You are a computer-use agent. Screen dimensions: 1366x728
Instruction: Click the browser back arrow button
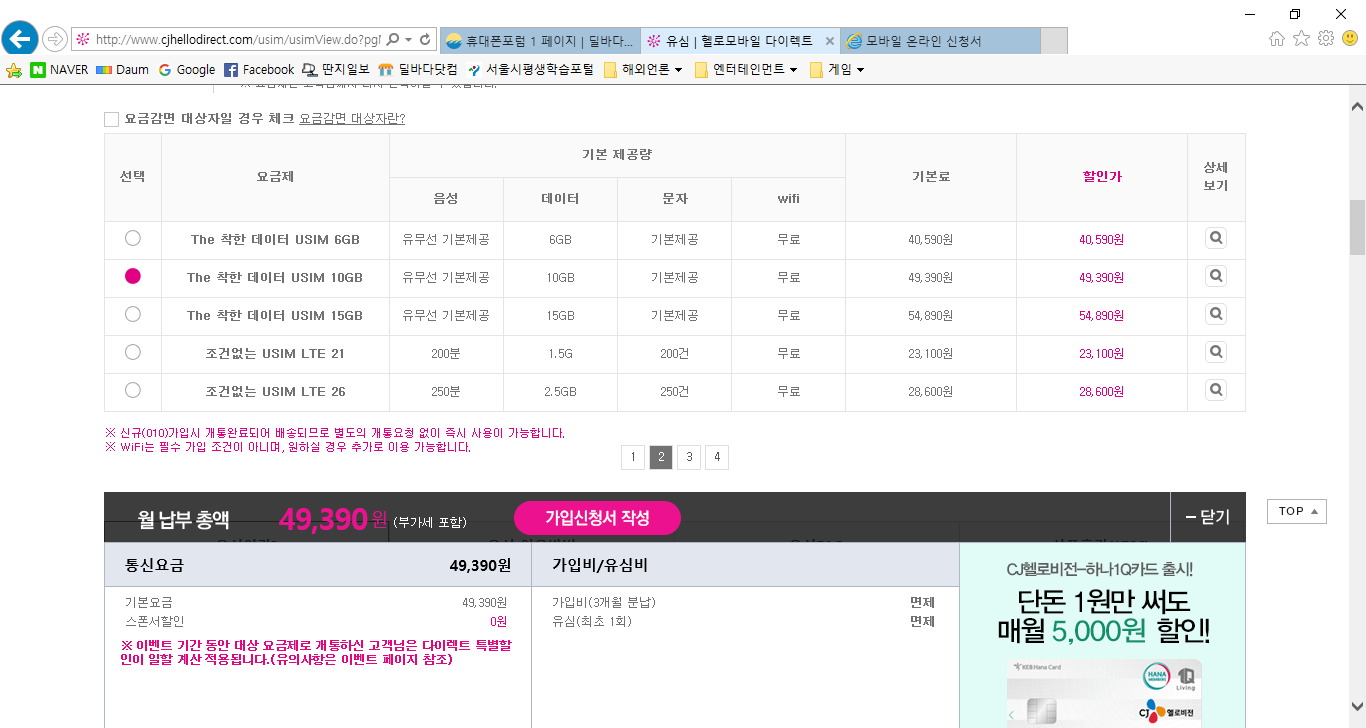click(20, 39)
